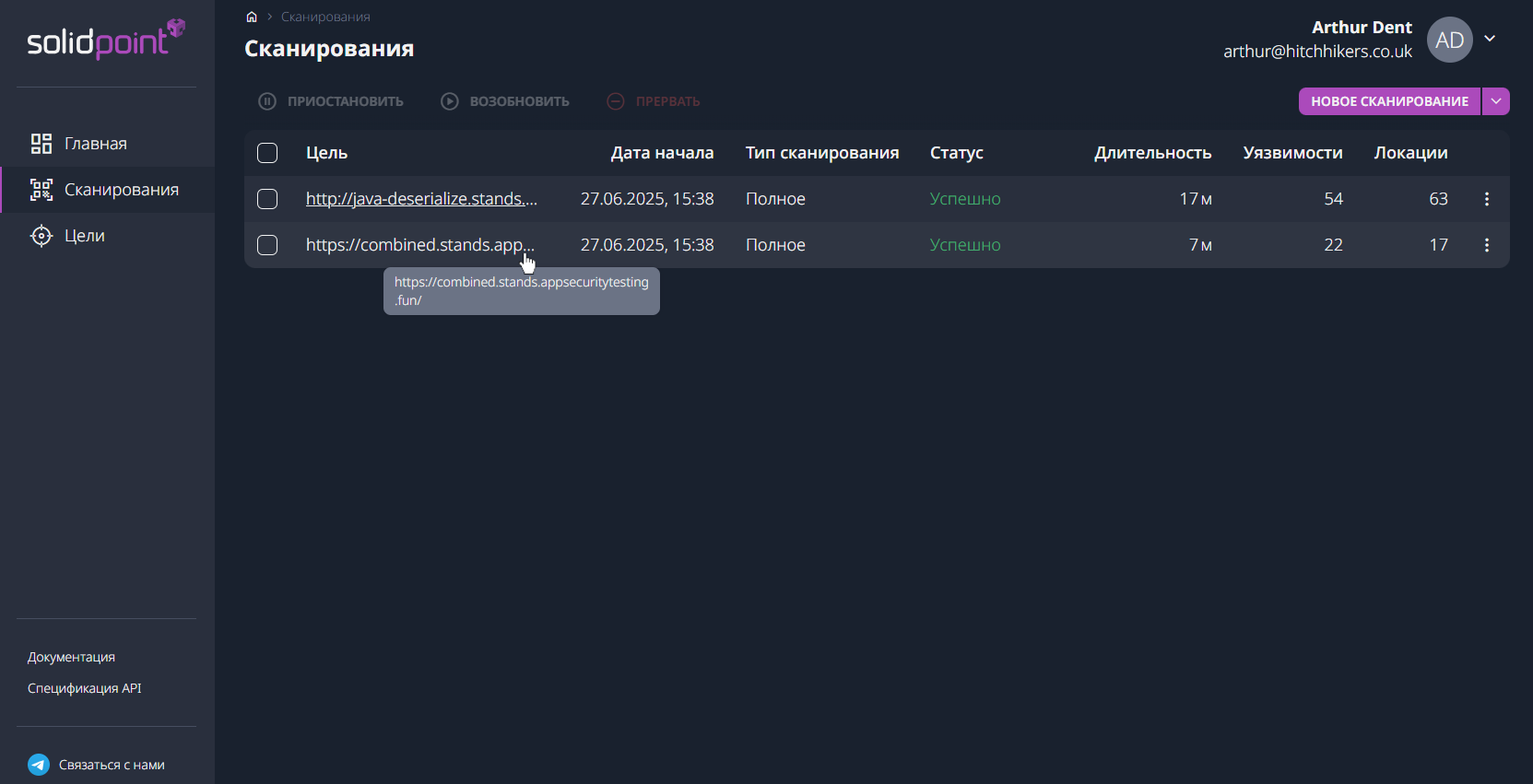Screen dimensions: 1533x784
Task: Click the solidpoint logo
Action: point(106,40)
